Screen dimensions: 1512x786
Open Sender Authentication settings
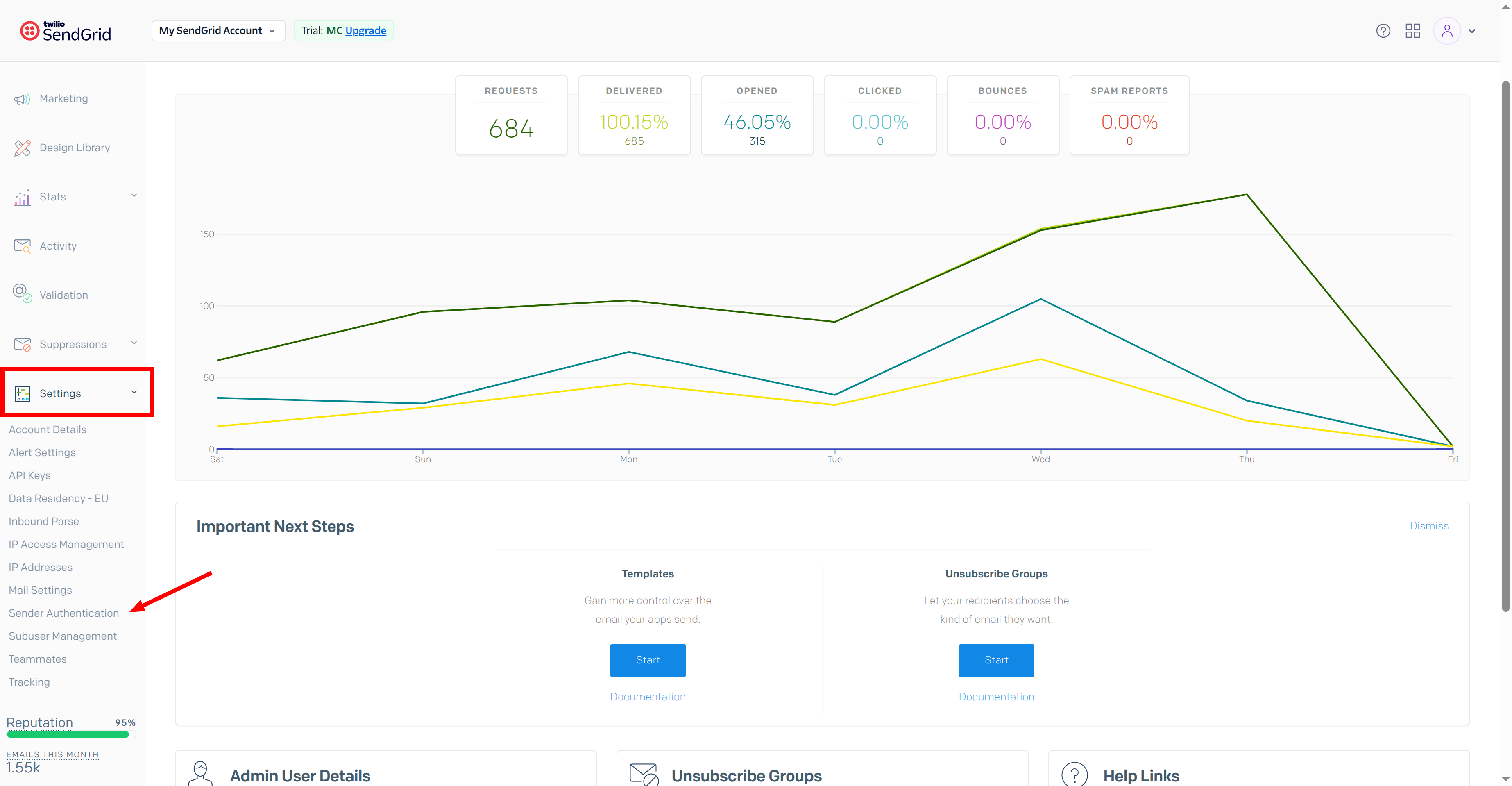(x=63, y=613)
